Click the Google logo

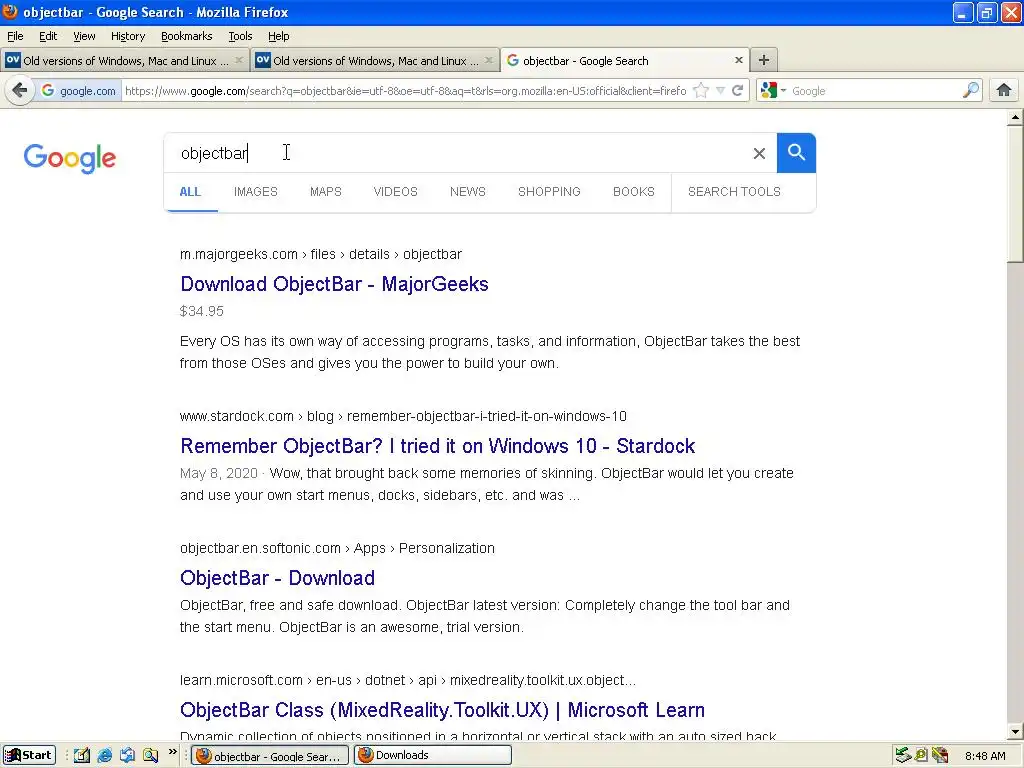point(70,158)
